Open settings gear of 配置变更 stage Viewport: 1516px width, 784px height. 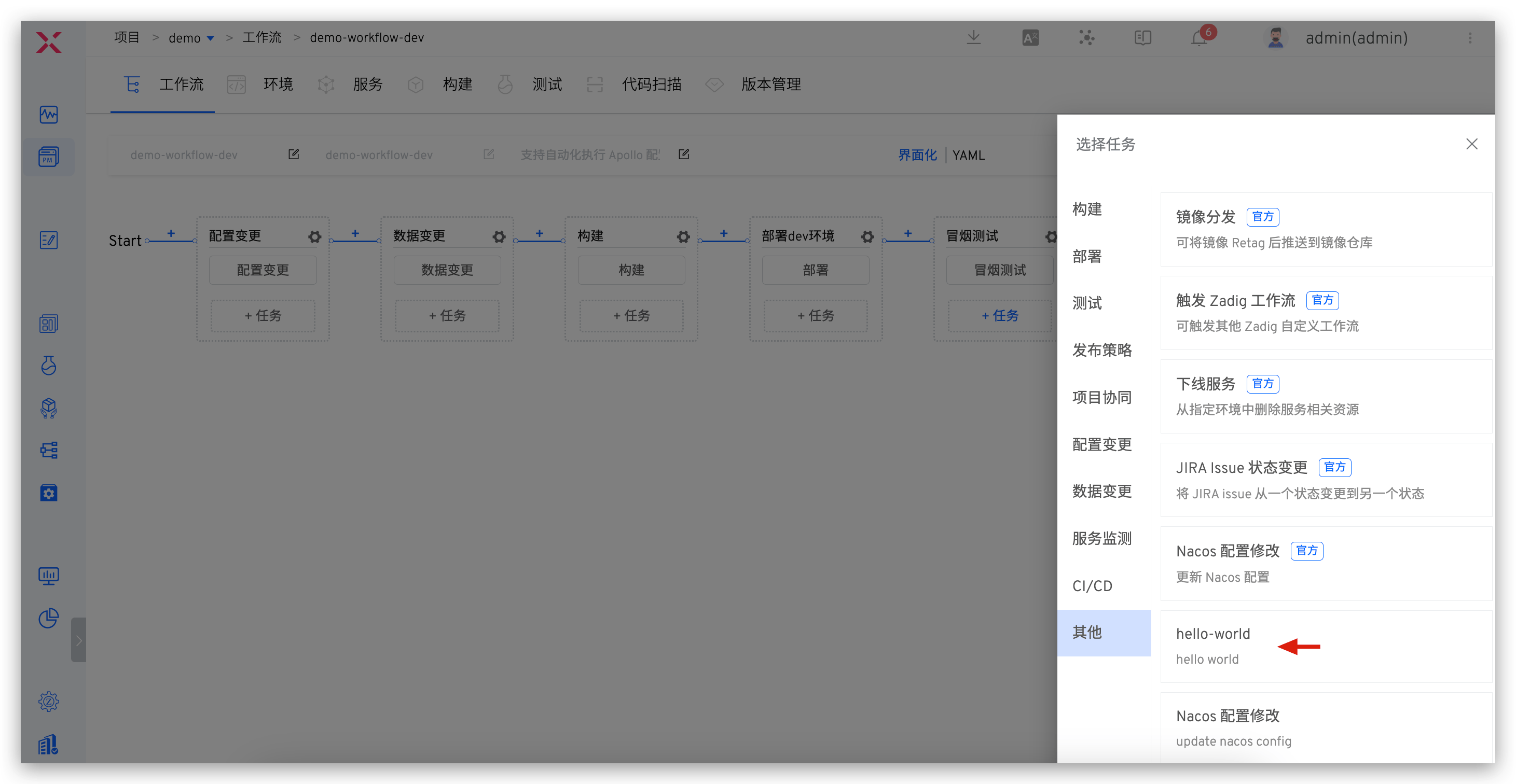pyautogui.click(x=315, y=236)
